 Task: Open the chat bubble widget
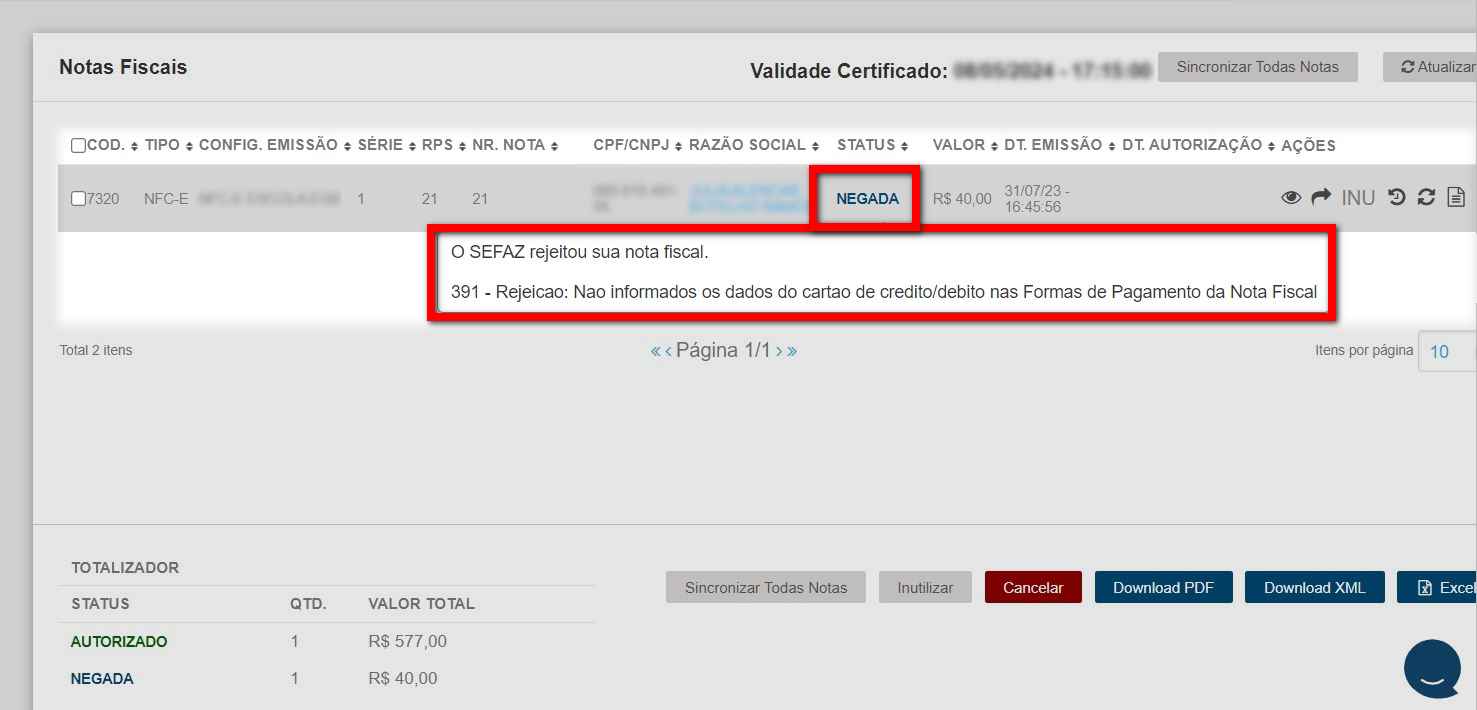pos(1432,669)
